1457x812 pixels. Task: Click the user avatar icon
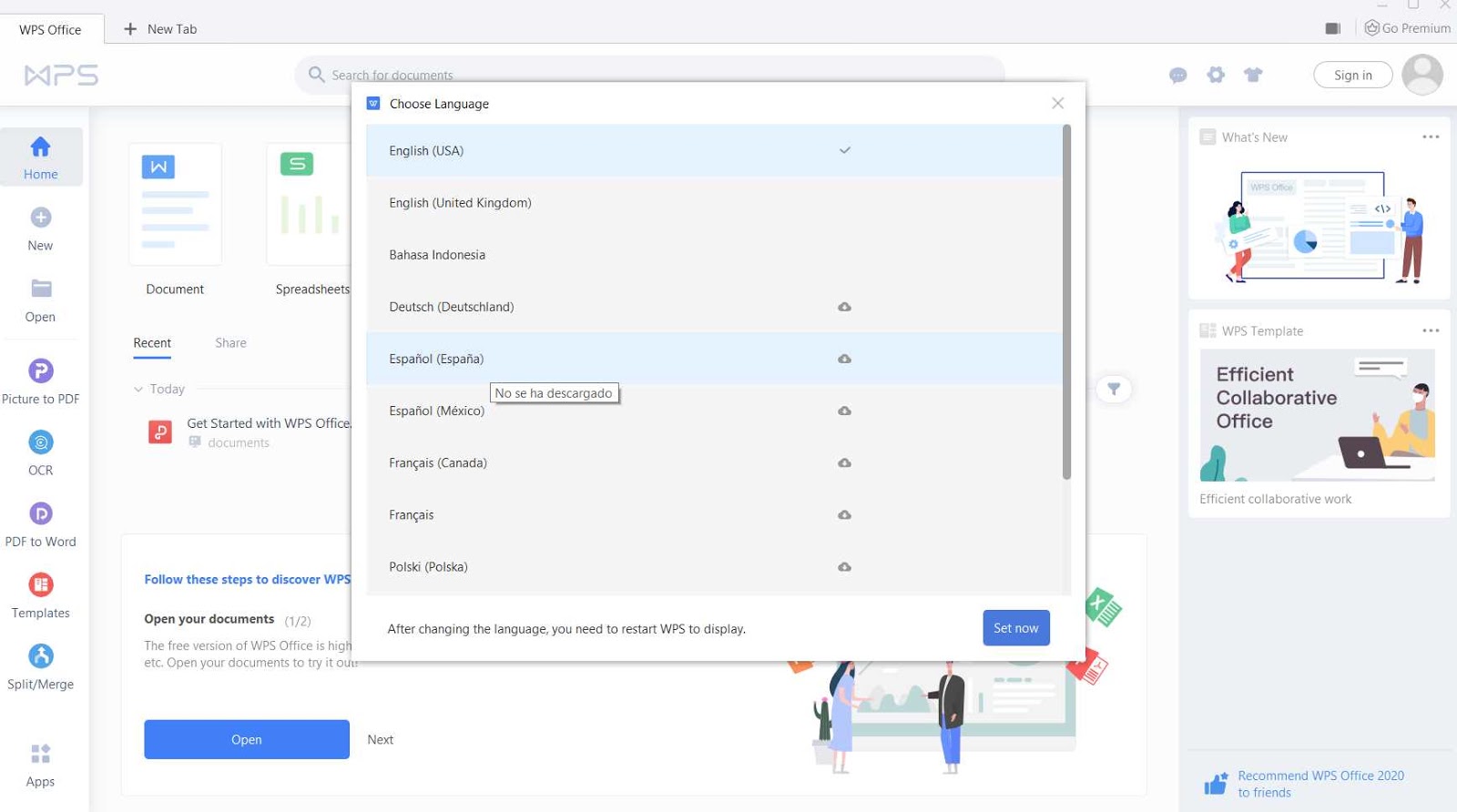(x=1422, y=75)
